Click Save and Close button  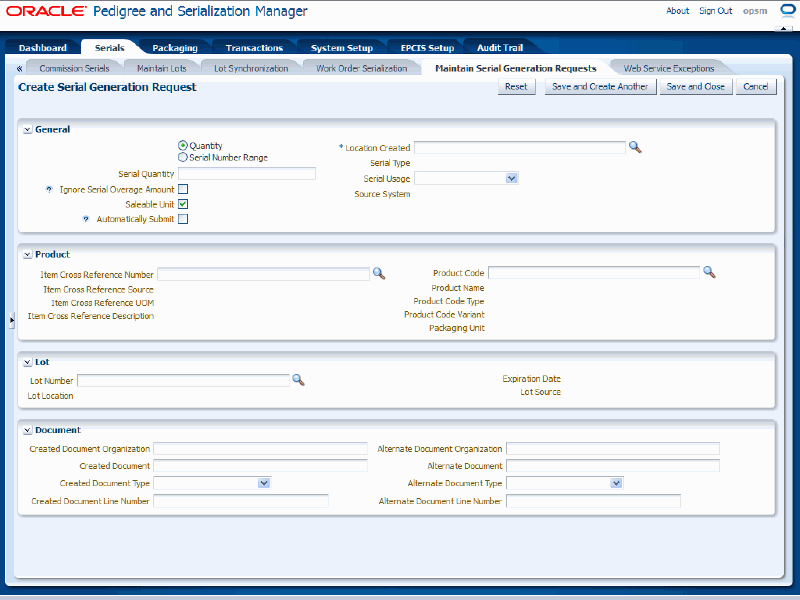(696, 87)
